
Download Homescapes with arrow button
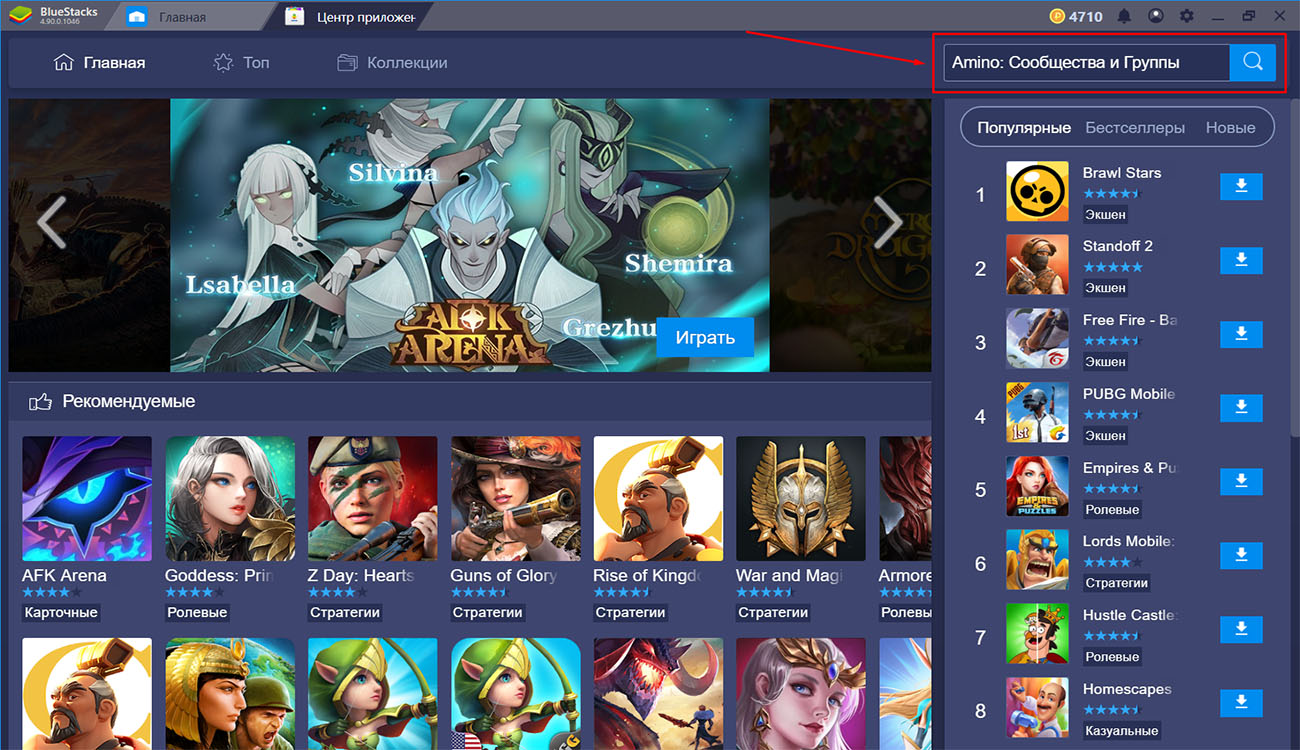click(x=1241, y=703)
